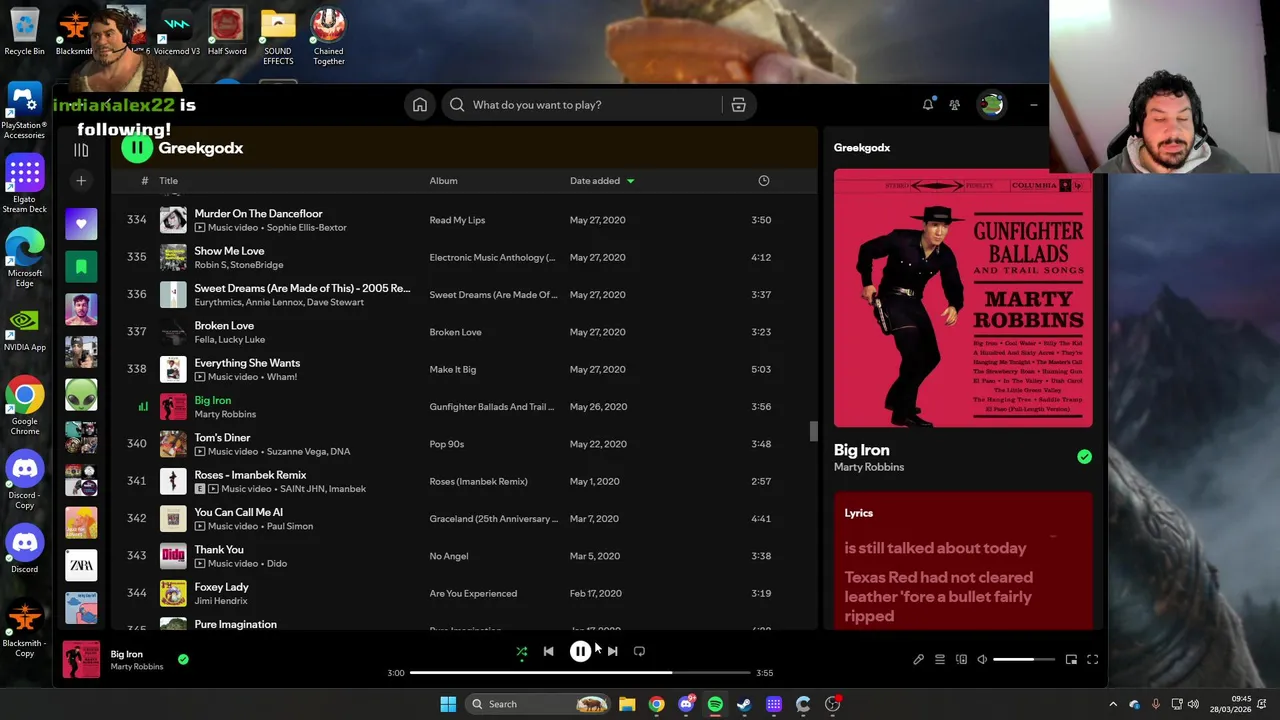Sort the list by Album column
The height and width of the screenshot is (720, 1280).
(443, 181)
